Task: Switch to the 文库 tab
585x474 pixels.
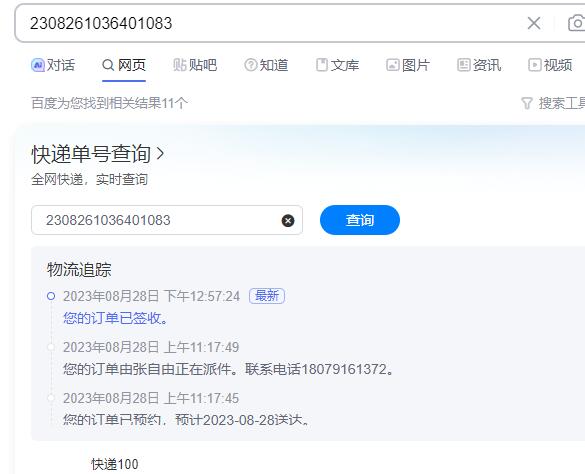Action: pos(337,65)
